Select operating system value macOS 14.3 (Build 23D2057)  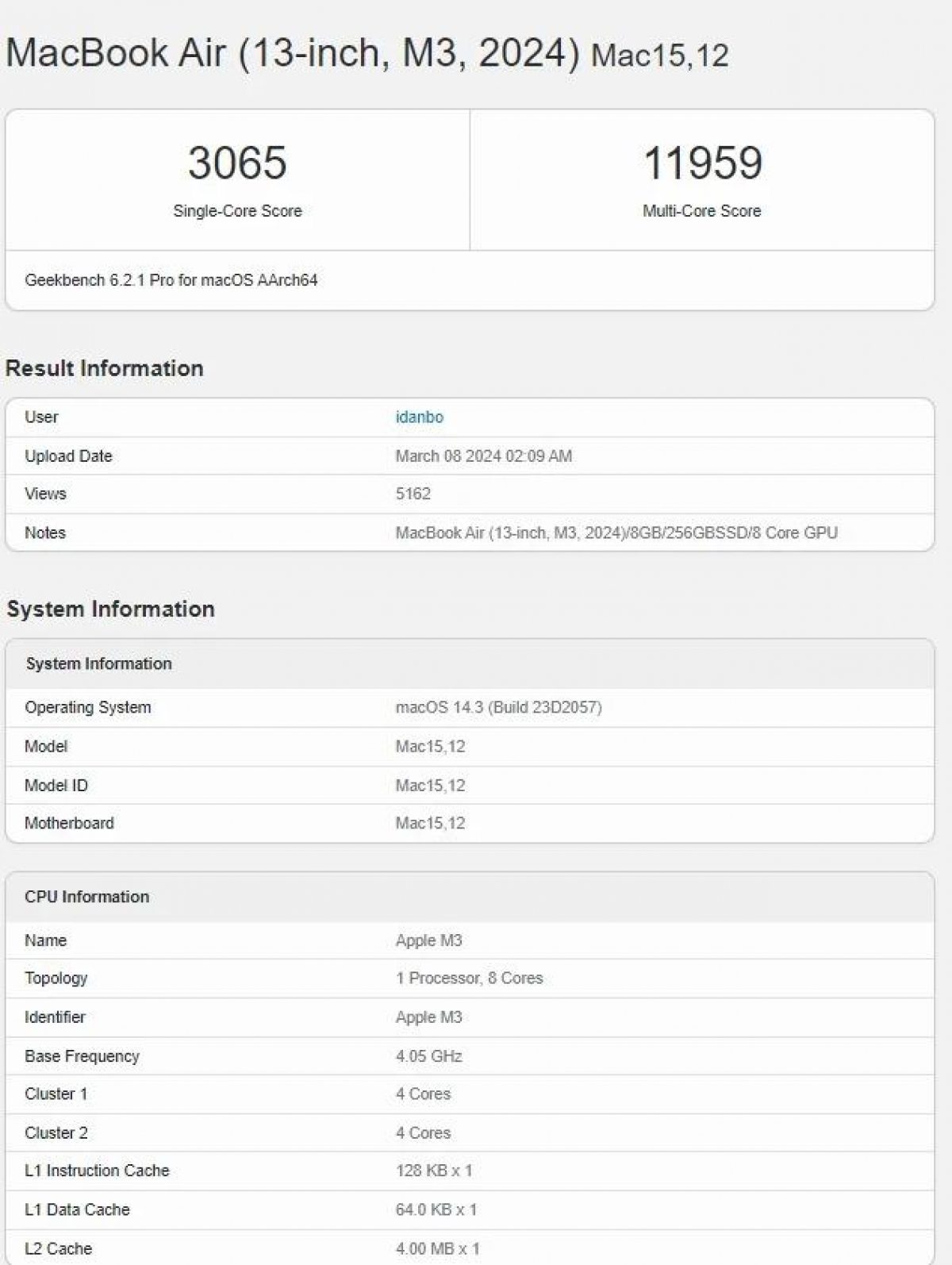[499, 707]
